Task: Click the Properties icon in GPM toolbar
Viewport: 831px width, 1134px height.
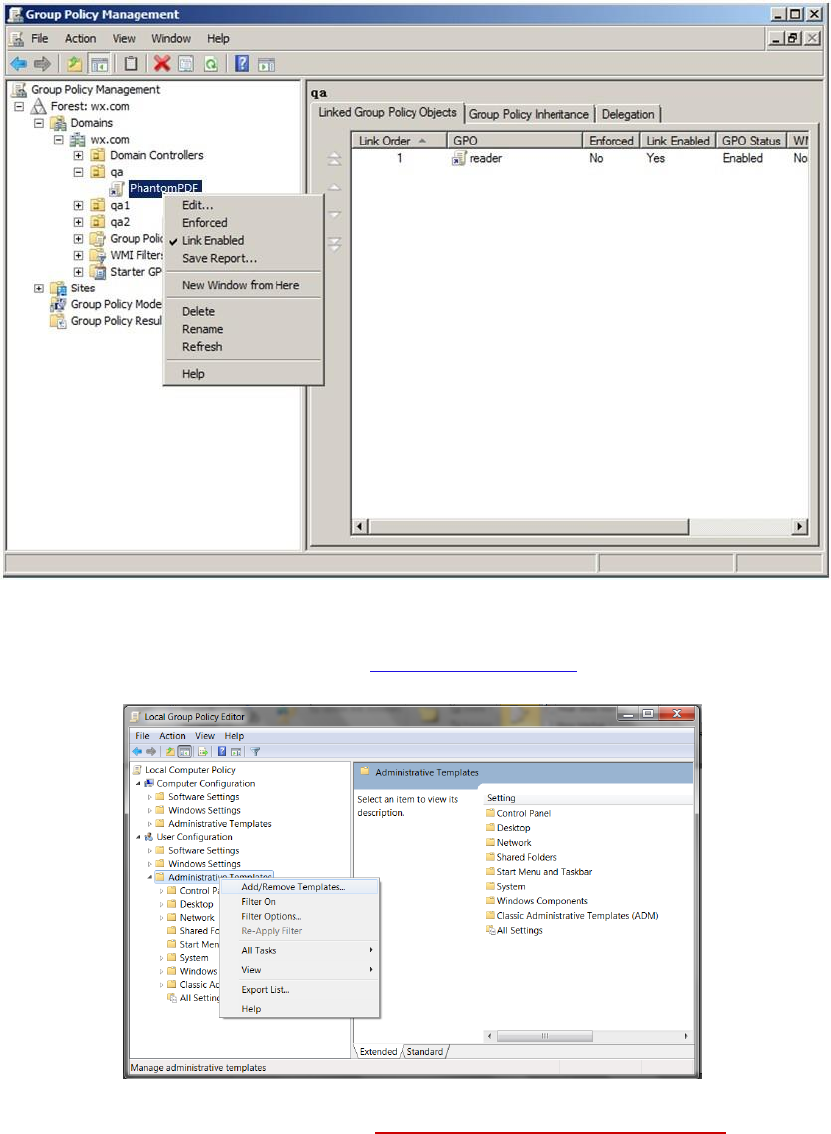Action: pos(186,64)
